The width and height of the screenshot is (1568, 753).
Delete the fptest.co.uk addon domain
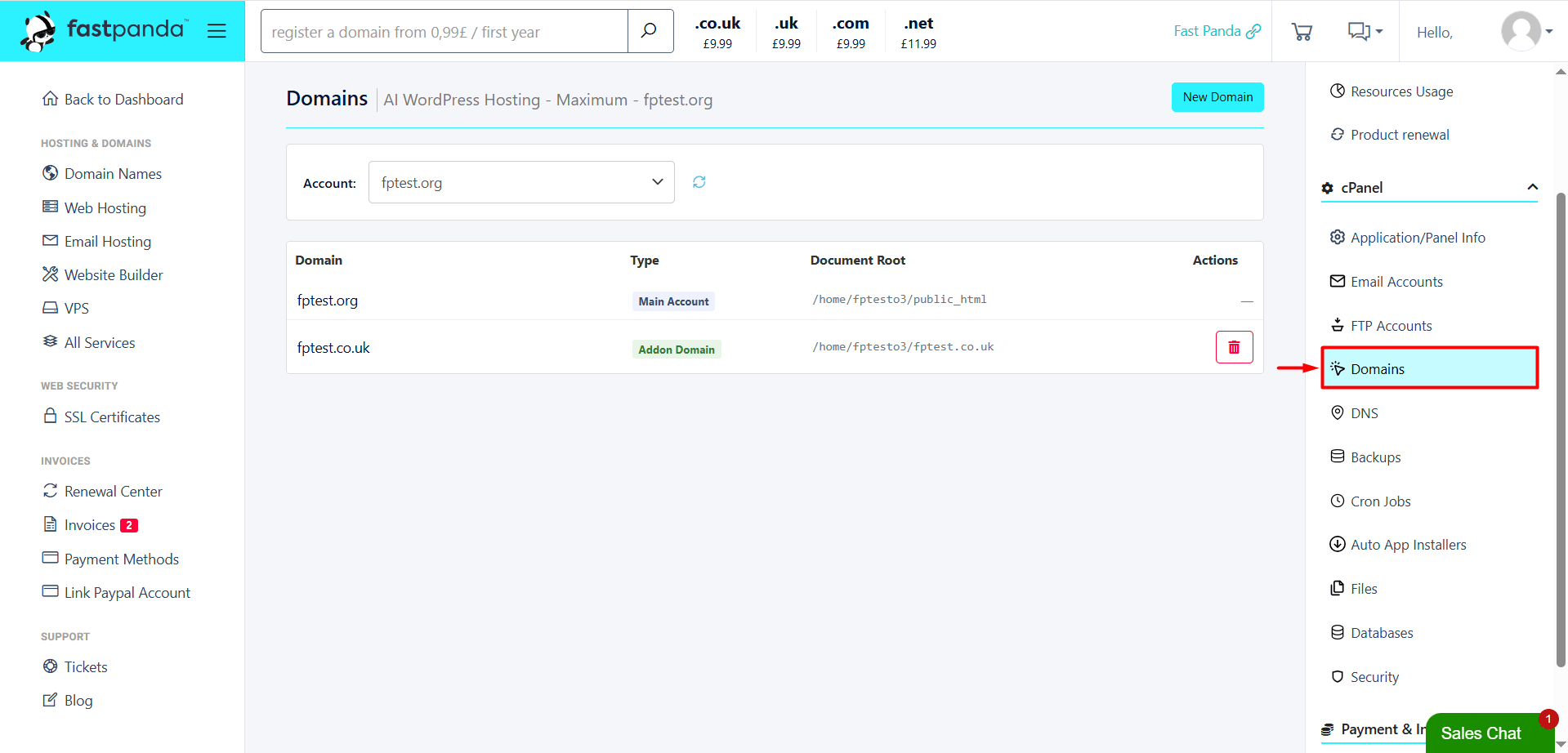(1234, 347)
